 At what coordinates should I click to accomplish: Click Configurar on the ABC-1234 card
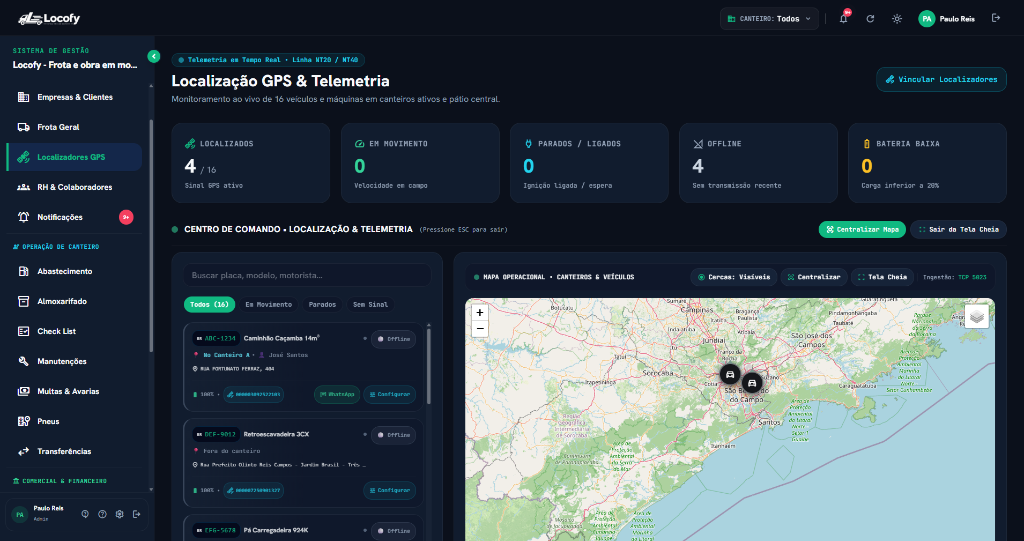[x=389, y=395]
